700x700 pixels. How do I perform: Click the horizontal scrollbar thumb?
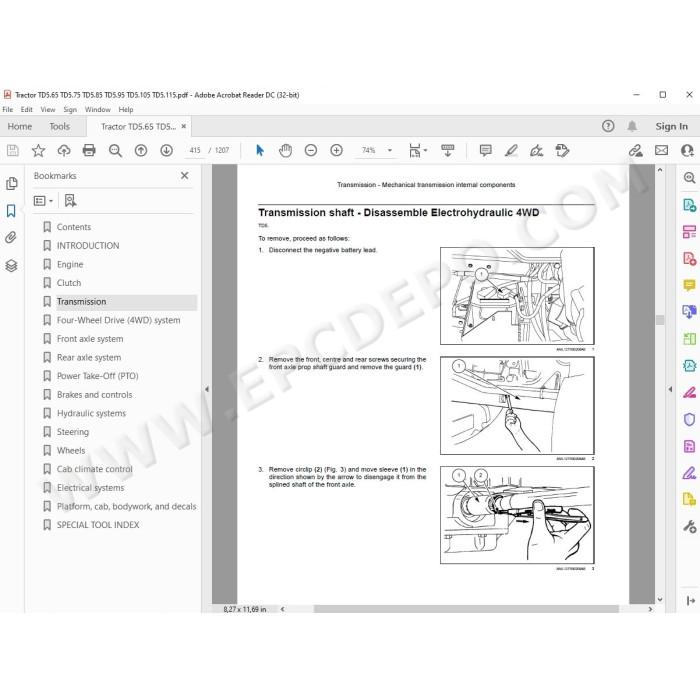tap(466, 609)
